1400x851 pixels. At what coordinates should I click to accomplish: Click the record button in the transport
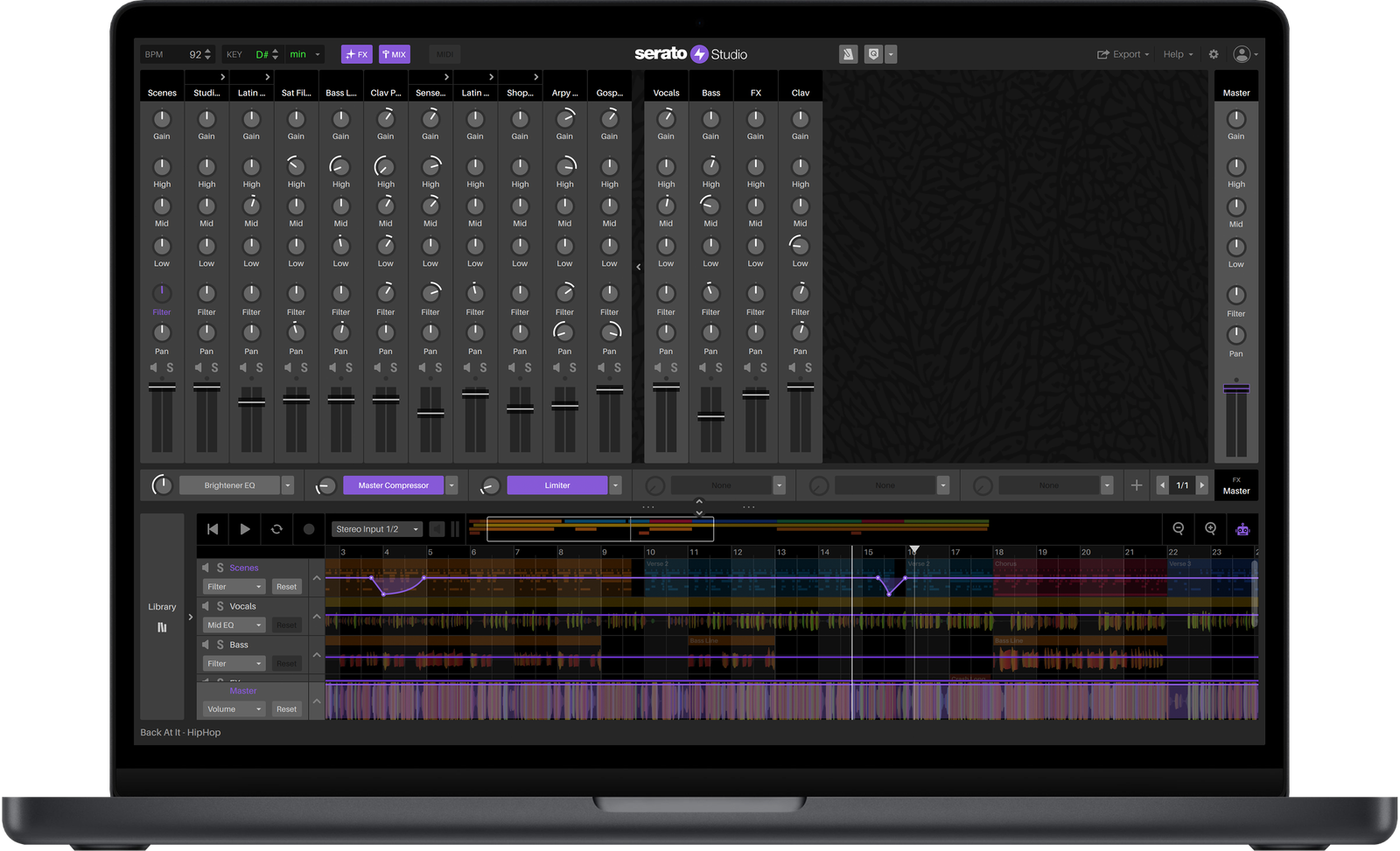308,528
